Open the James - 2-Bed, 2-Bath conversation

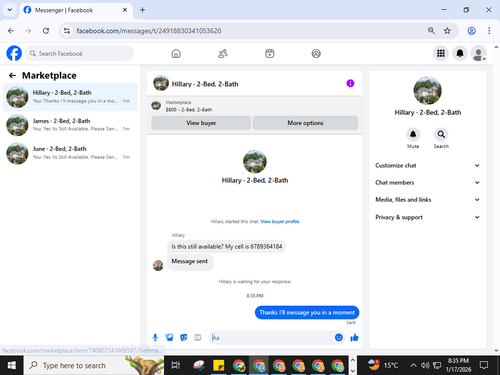tap(70, 125)
